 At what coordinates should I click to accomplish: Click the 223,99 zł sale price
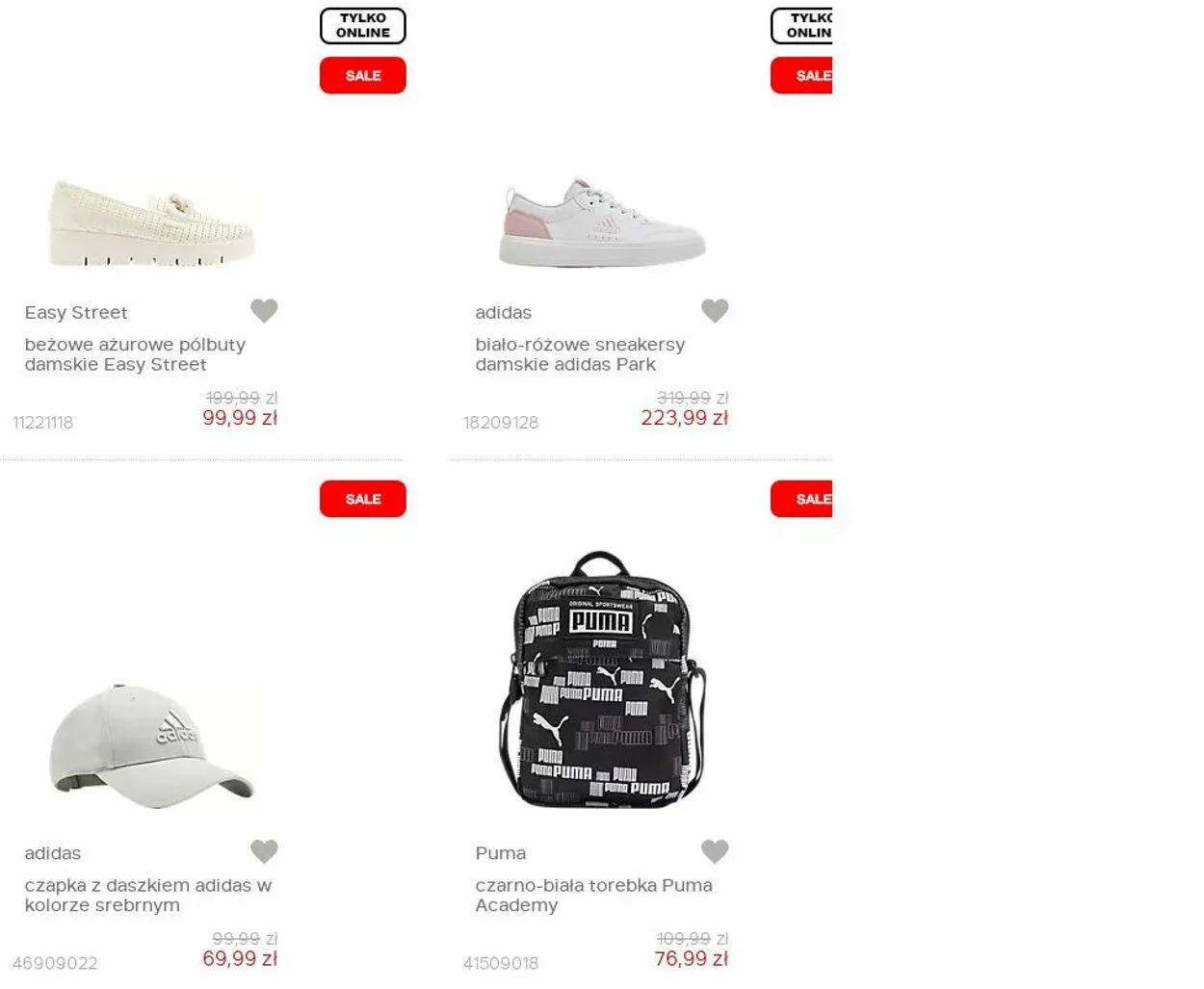tap(685, 418)
